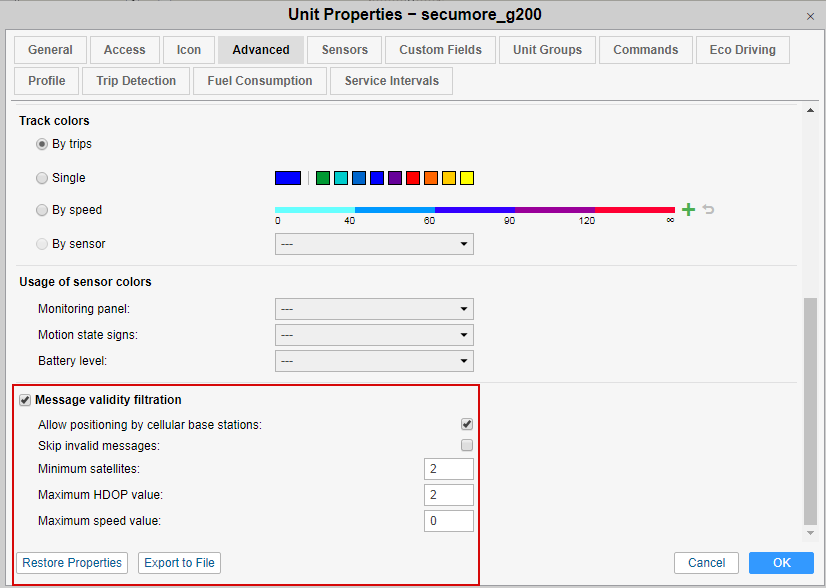826x588 pixels.
Task: Choose the red track color swatch
Action: click(x=413, y=178)
